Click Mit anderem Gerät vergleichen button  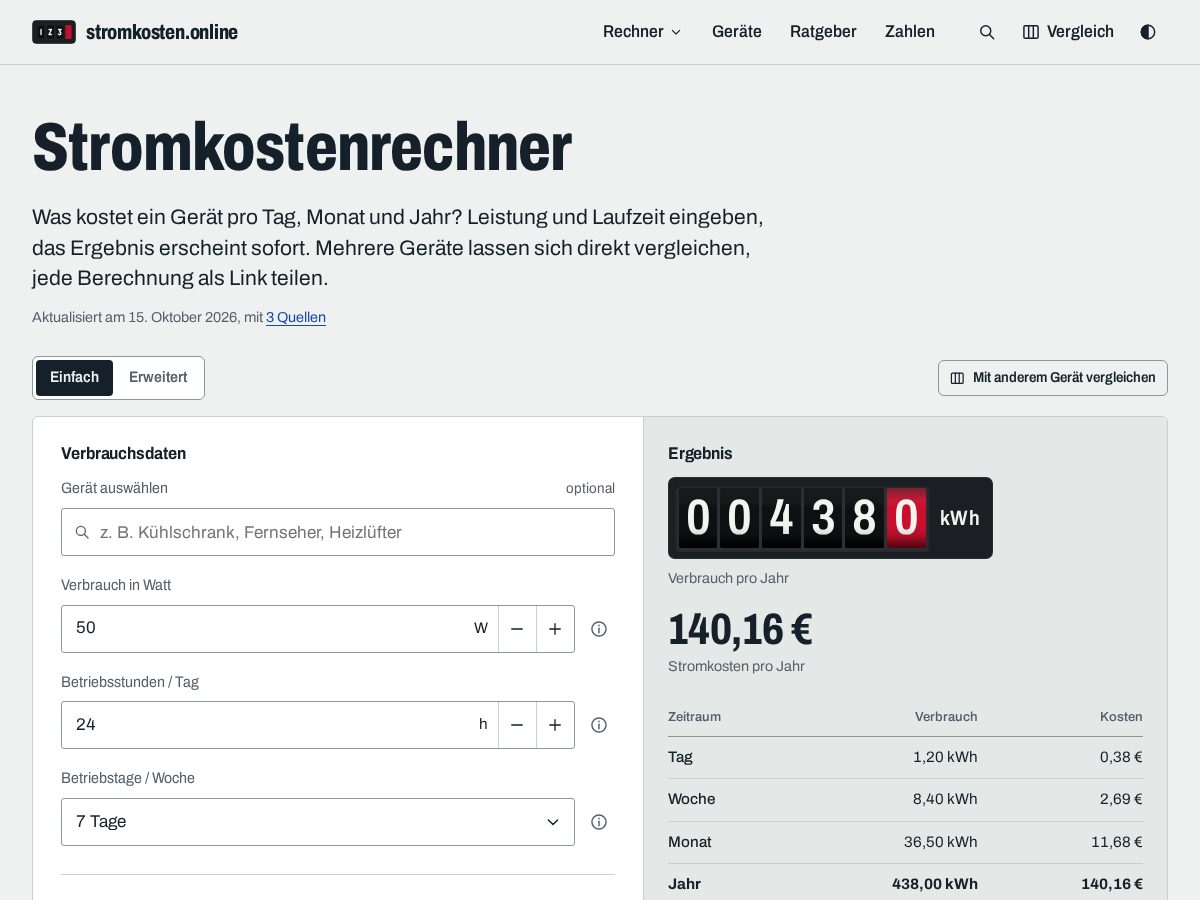click(1053, 378)
